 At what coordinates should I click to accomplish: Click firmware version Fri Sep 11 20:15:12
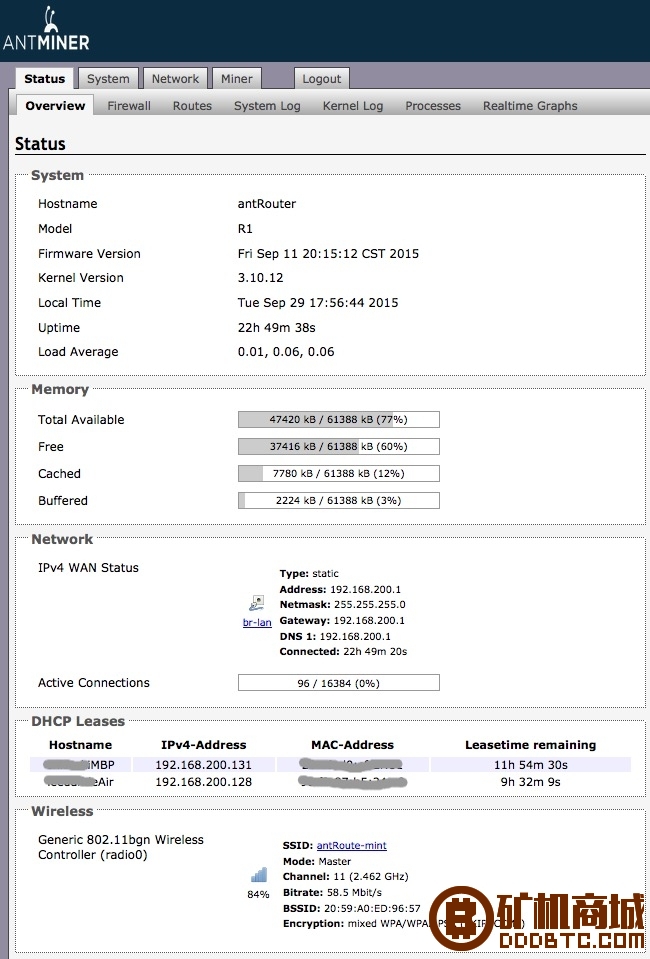(328, 253)
